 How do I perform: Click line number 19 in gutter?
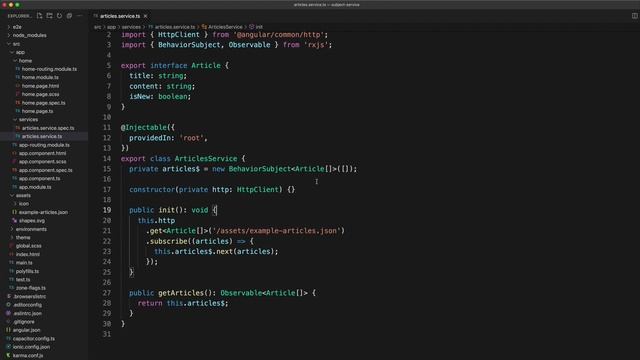107,210
